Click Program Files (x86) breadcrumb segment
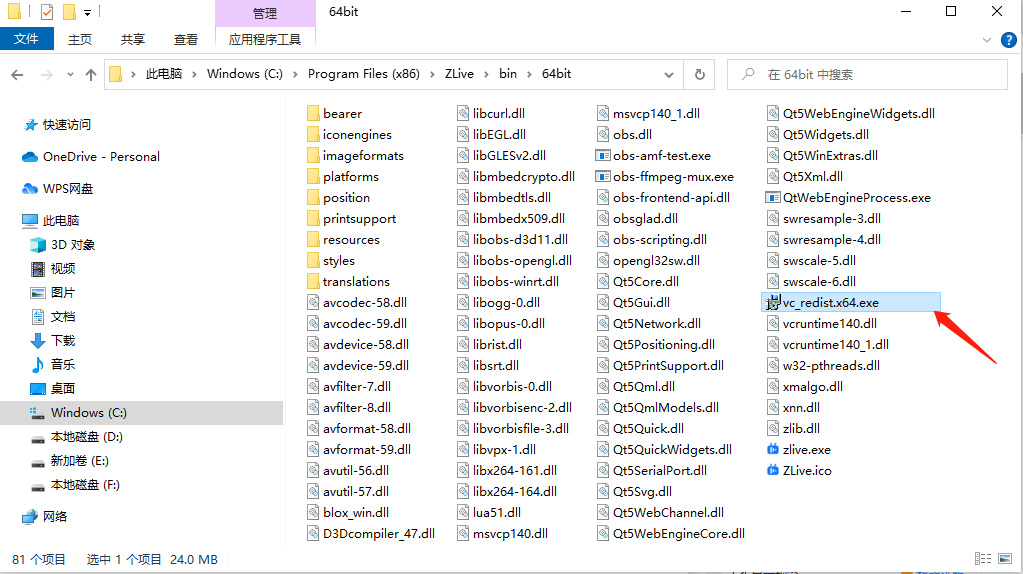 pyautogui.click(x=363, y=74)
